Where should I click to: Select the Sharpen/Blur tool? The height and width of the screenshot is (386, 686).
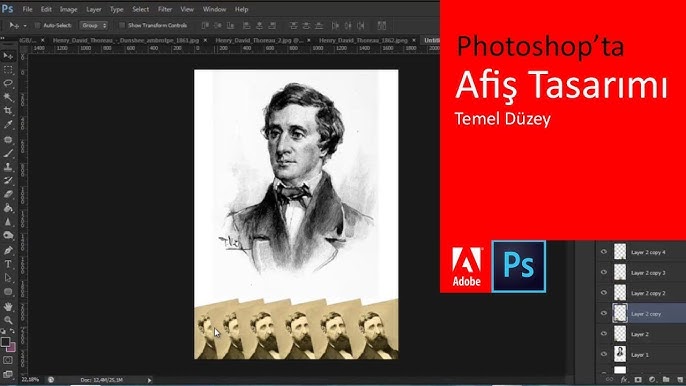pos(8,222)
